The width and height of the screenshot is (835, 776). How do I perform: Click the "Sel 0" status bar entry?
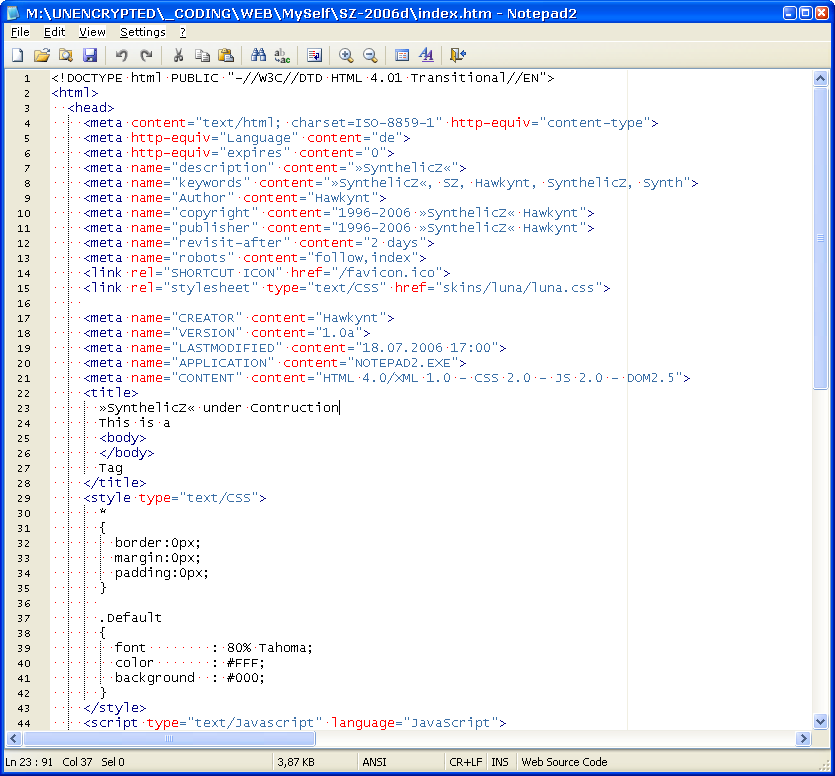click(113, 762)
